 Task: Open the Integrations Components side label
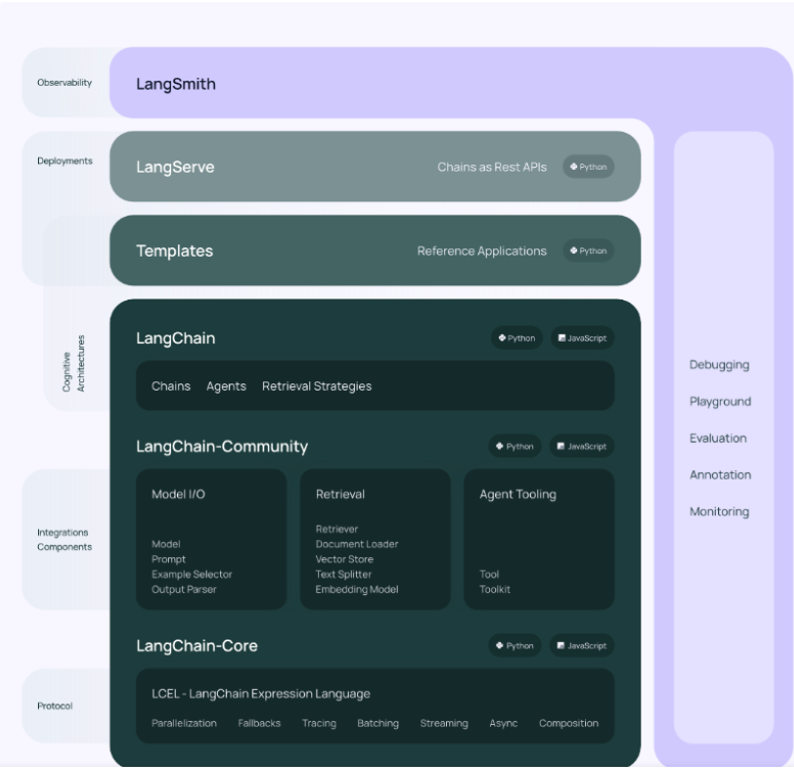click(x=65, y=540)
